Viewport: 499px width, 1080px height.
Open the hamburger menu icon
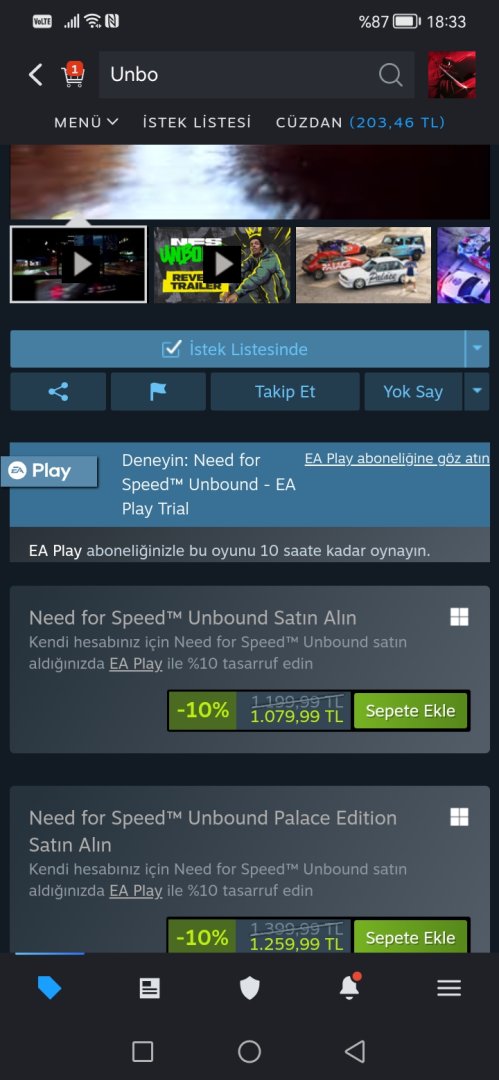tap(449, 988)
